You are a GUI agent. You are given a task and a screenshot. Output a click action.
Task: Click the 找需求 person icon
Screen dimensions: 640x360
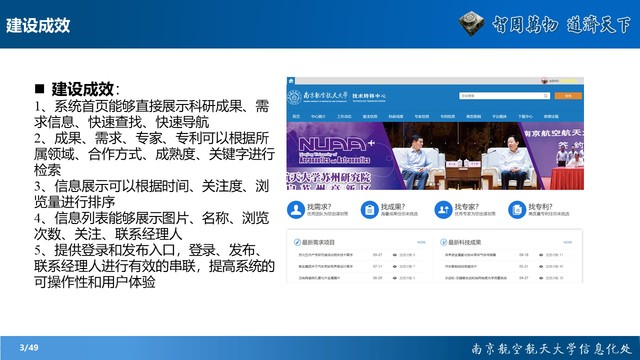click(296, 210)
